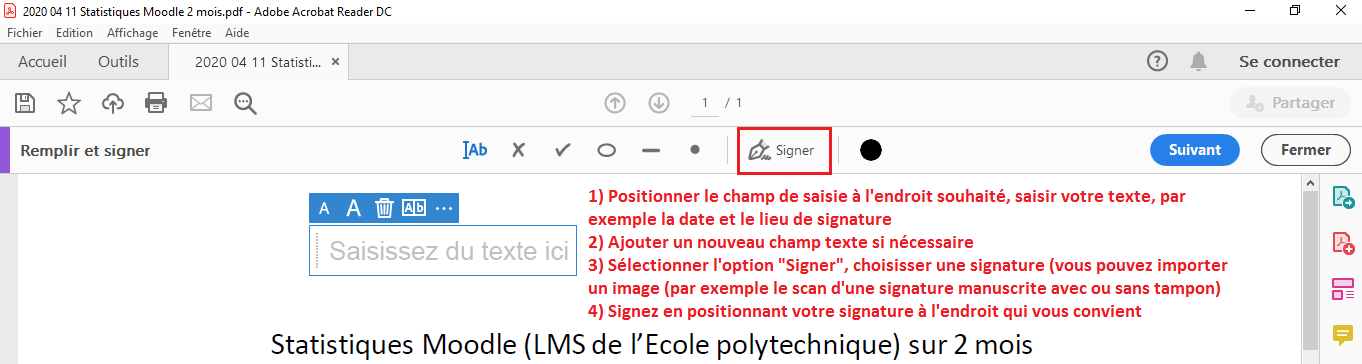1362x364 pixels.
Task: Select the cross mark tool
Action: pyautogui.click(x=518, y=150)
